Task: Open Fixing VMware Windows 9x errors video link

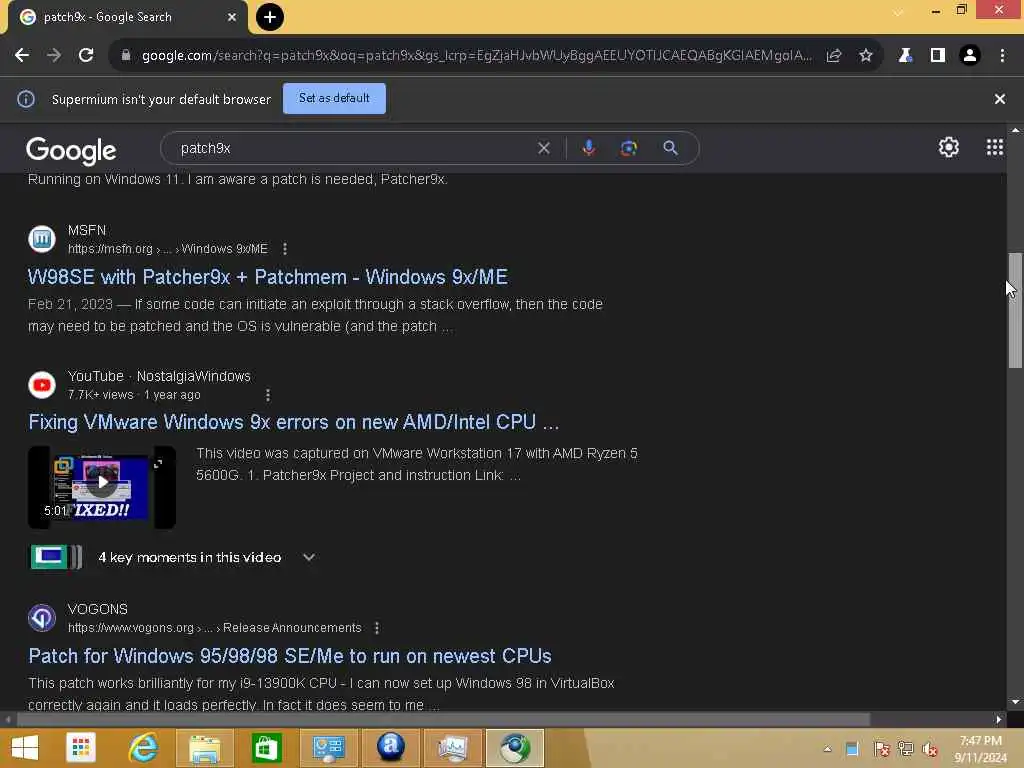Action: pos(294,422)
